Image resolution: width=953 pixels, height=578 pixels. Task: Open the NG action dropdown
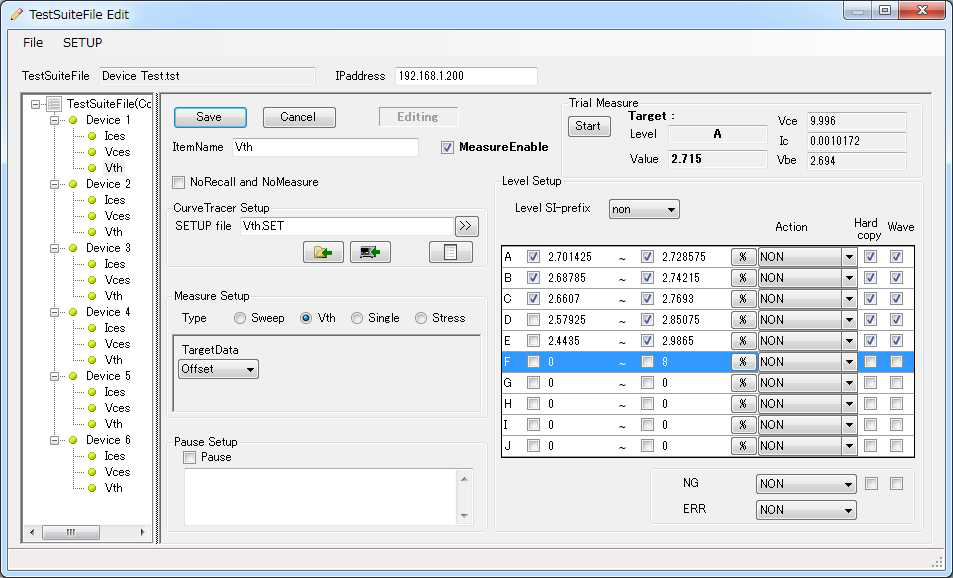click(x=806, y=484)
